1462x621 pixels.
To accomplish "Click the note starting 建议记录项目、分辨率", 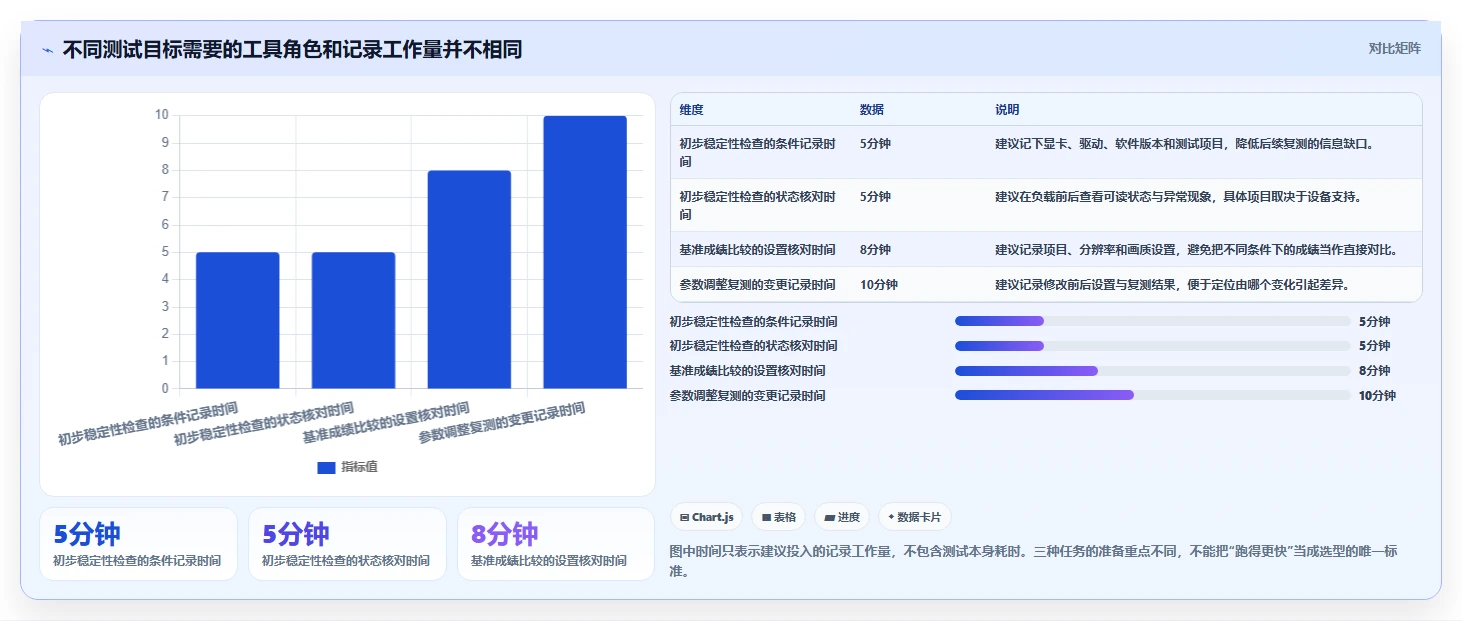I will click(x=1196, y=249).
